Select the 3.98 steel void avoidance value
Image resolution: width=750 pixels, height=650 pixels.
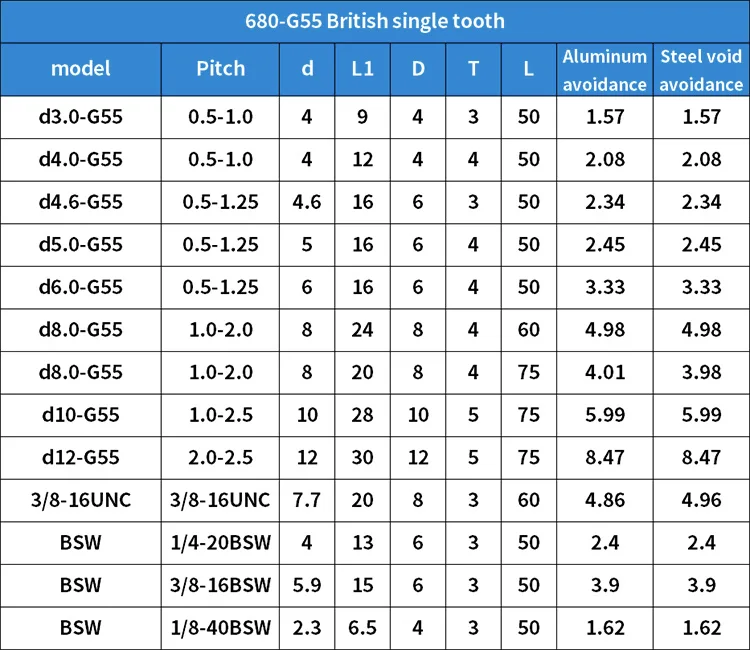coord(701,373)
